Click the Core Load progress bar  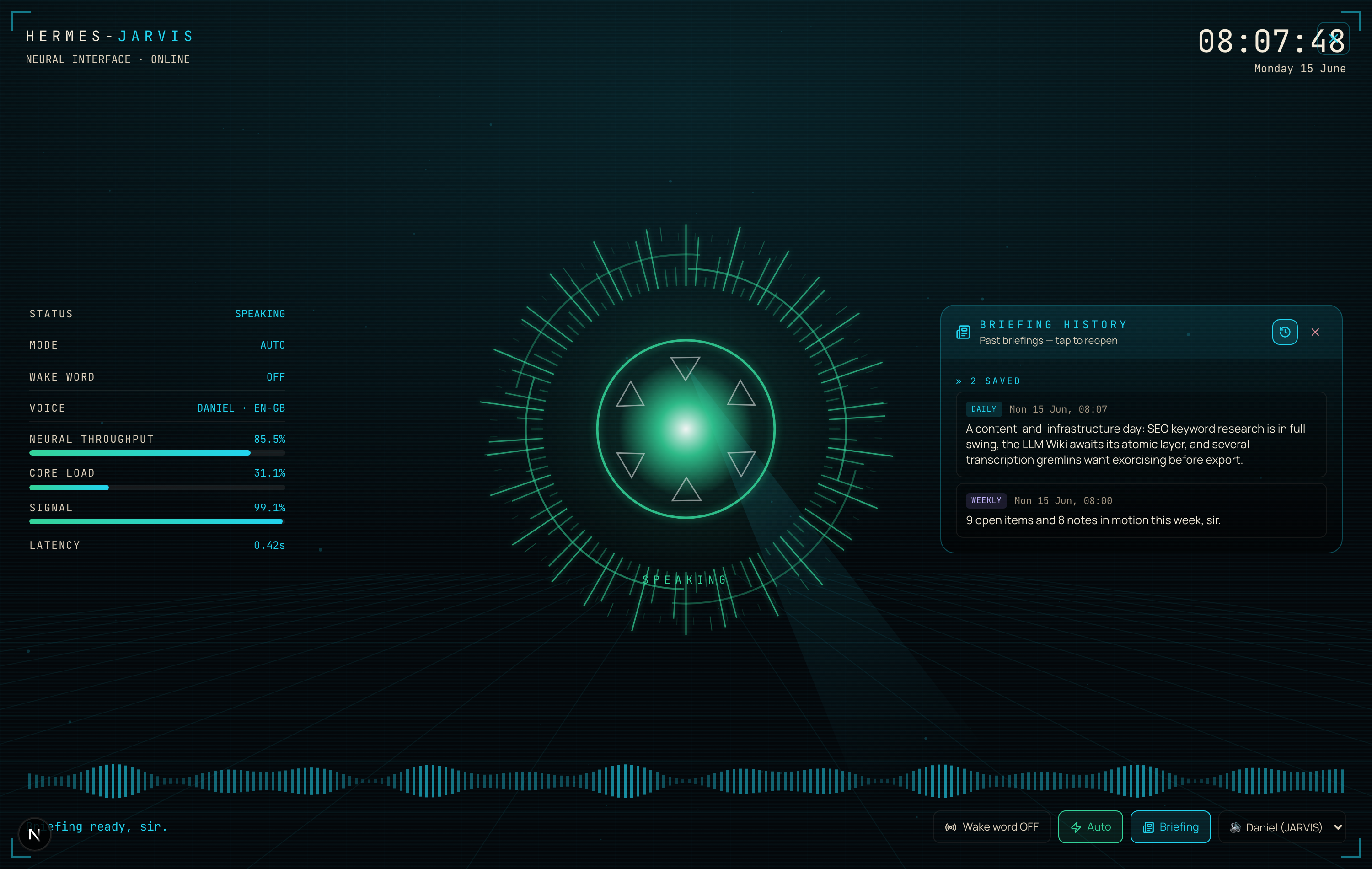coord(157,488)
